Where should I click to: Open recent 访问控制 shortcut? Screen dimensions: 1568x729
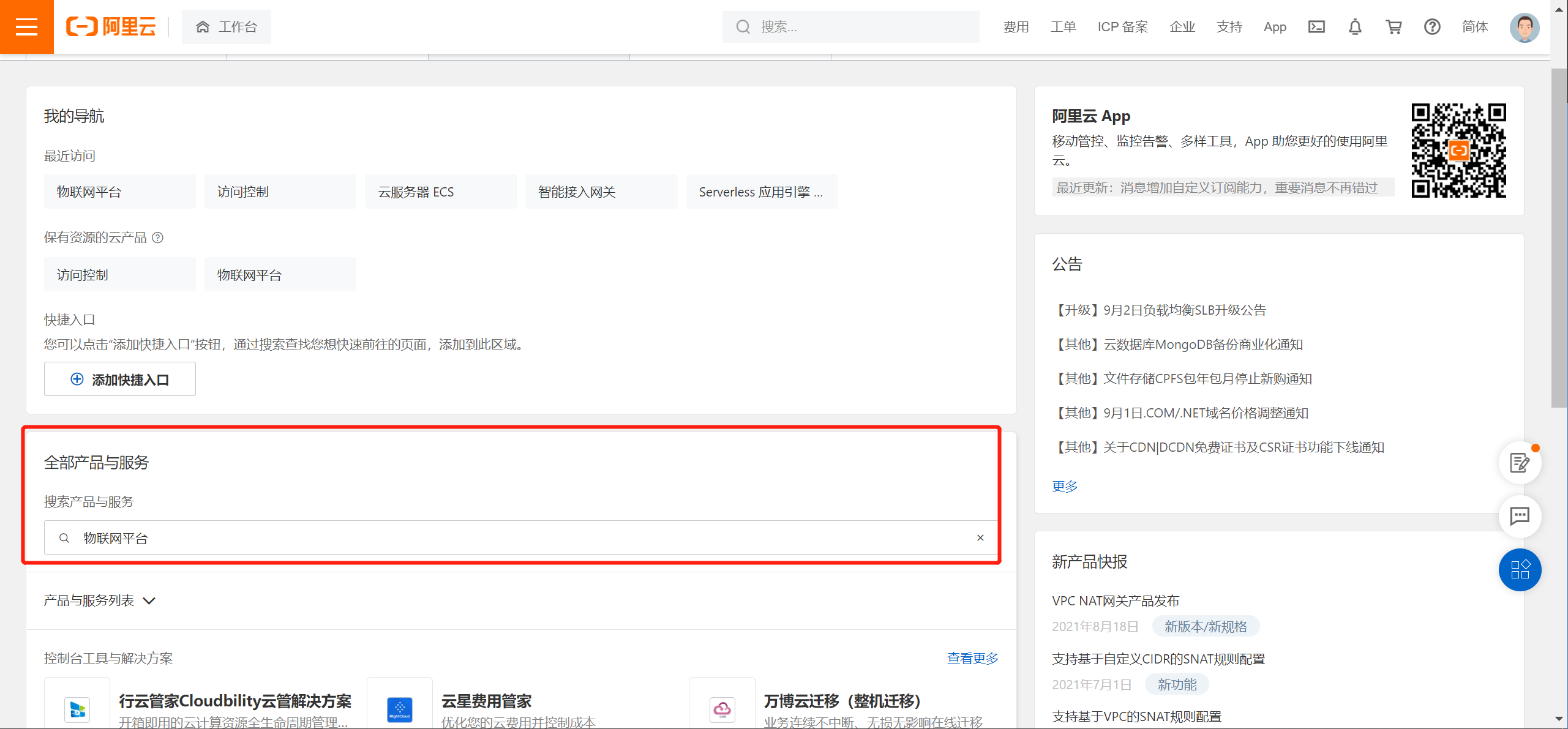tap(280, 192)
